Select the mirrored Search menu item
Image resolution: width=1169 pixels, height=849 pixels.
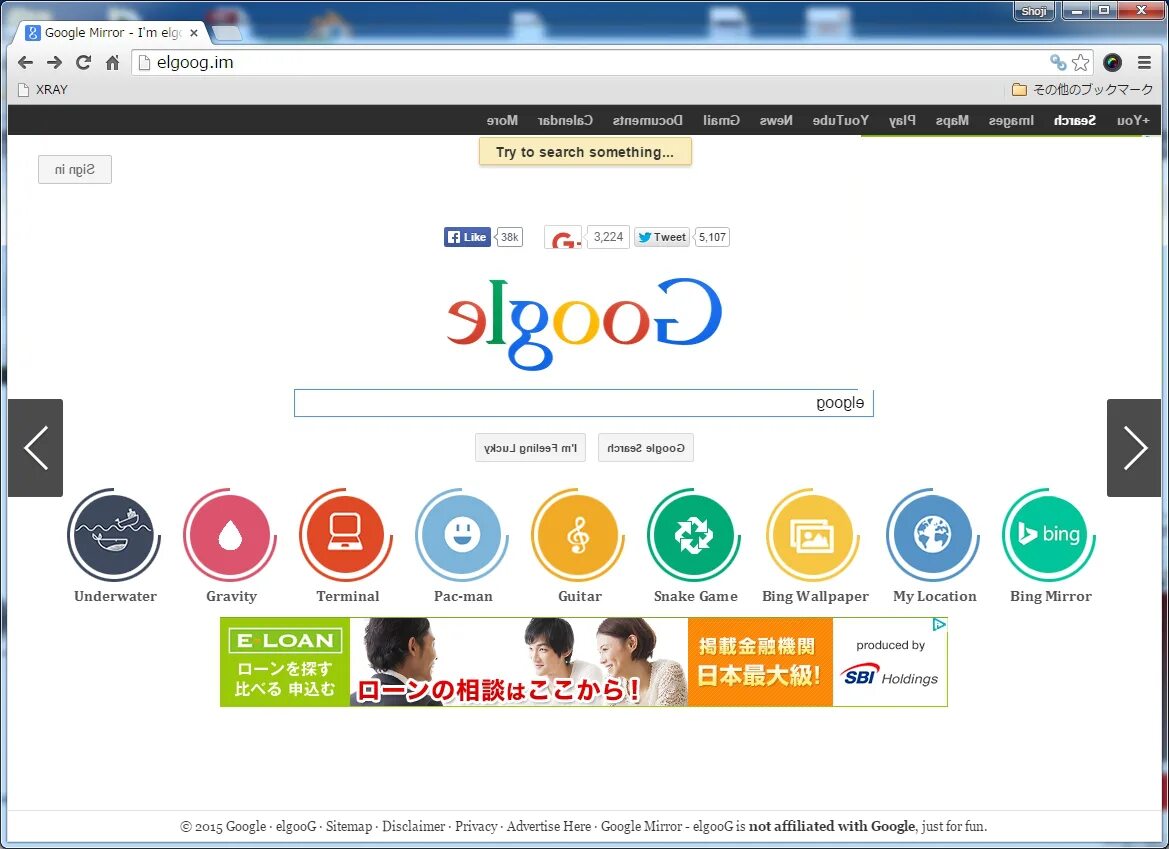pos(1074,120)
